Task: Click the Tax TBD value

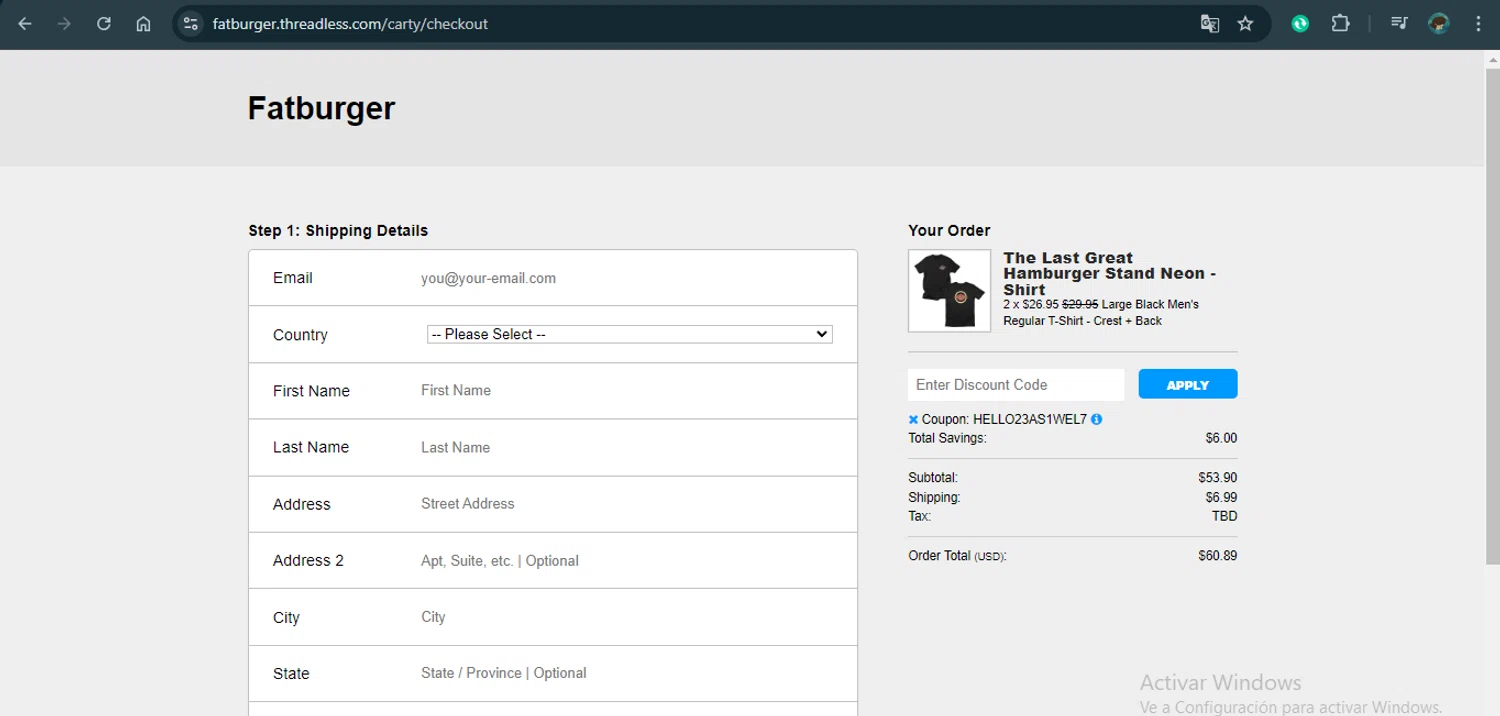Action: [1225, 517]
